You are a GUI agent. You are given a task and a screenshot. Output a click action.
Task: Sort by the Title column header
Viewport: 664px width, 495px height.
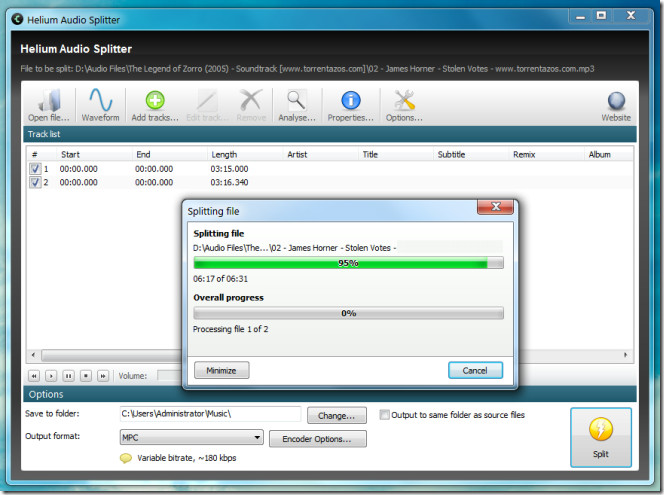396,155
